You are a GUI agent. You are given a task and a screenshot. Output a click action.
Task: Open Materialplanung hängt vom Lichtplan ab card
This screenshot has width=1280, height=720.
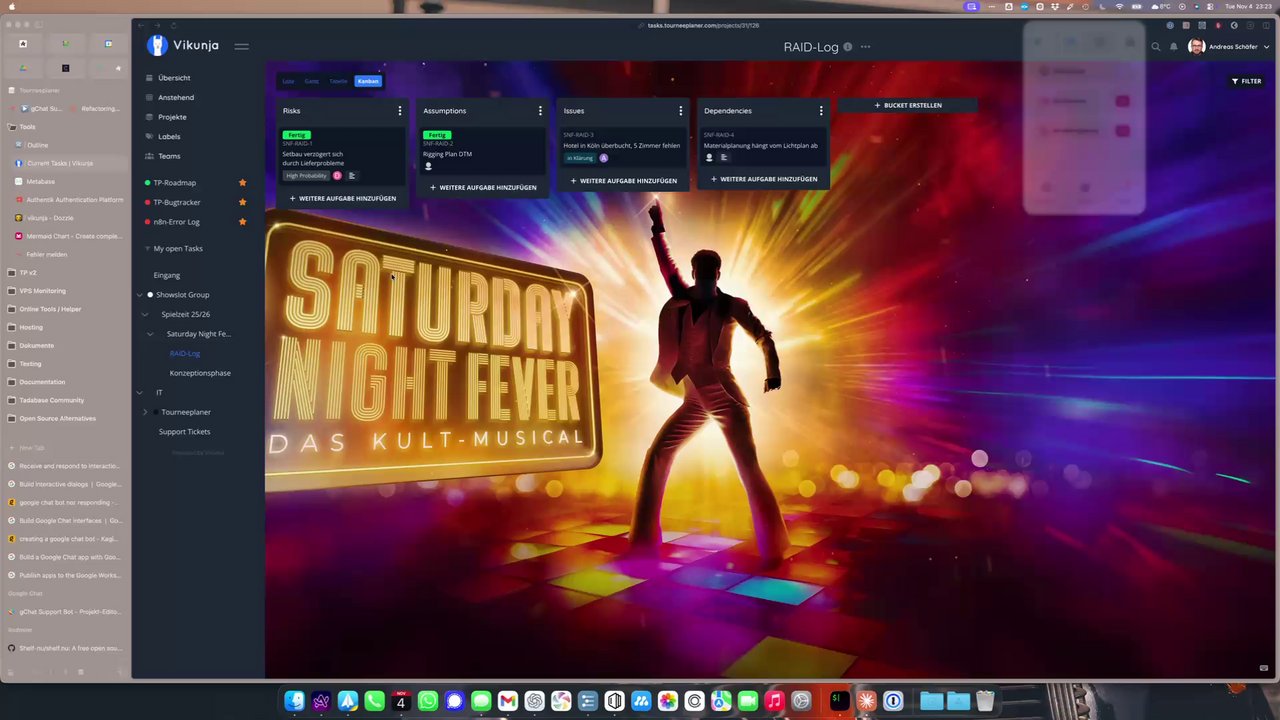coord(764,146)
